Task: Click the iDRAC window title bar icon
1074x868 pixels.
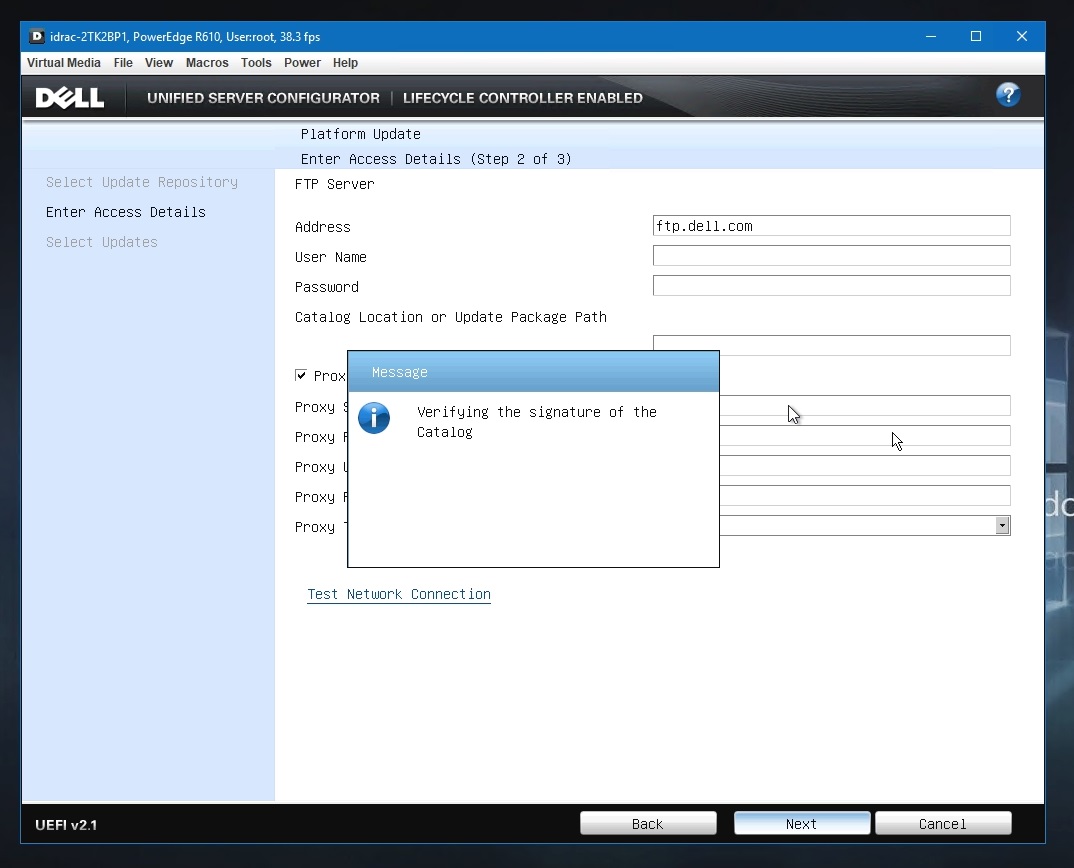Action: (37, 36)
